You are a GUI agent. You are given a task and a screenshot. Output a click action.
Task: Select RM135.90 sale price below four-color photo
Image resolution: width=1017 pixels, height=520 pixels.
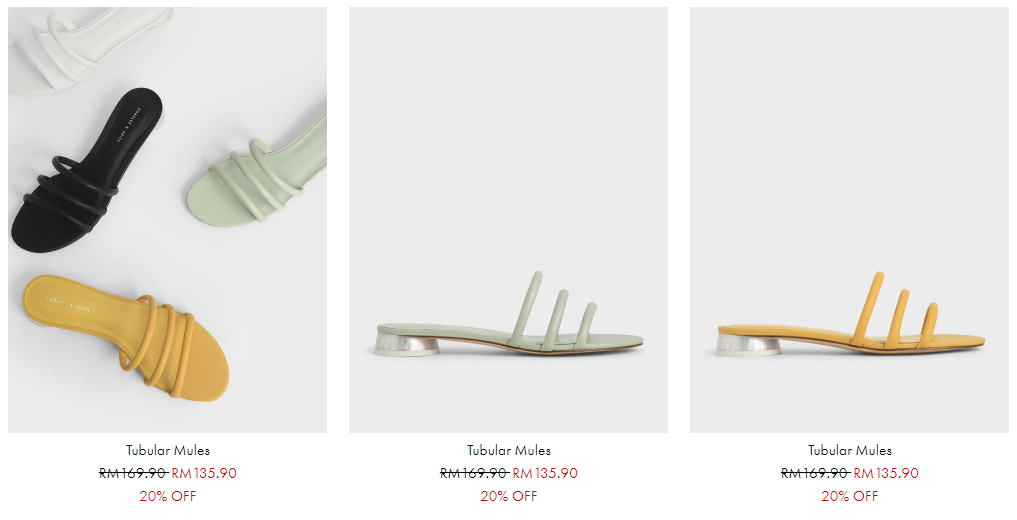[204, 473]
